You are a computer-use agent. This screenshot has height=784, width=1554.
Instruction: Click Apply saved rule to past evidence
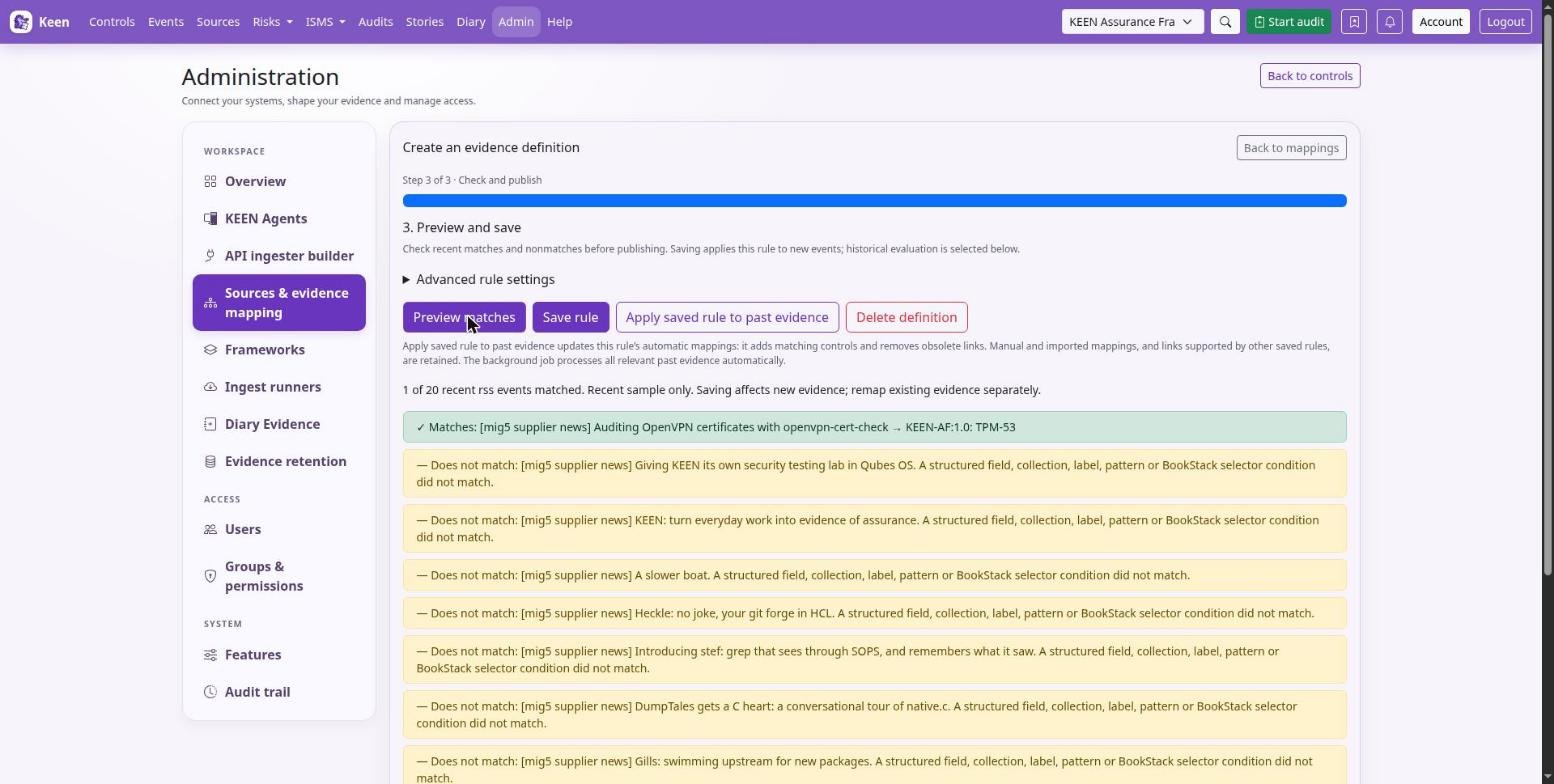click(727, 318)
